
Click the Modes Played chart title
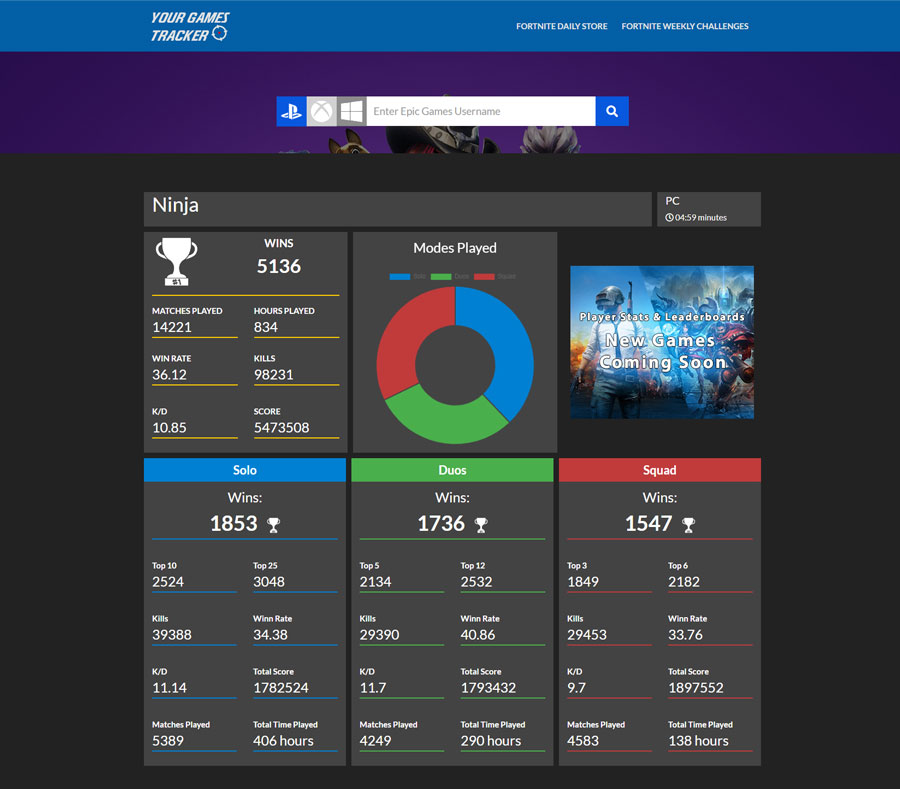[x=455, y=248]
